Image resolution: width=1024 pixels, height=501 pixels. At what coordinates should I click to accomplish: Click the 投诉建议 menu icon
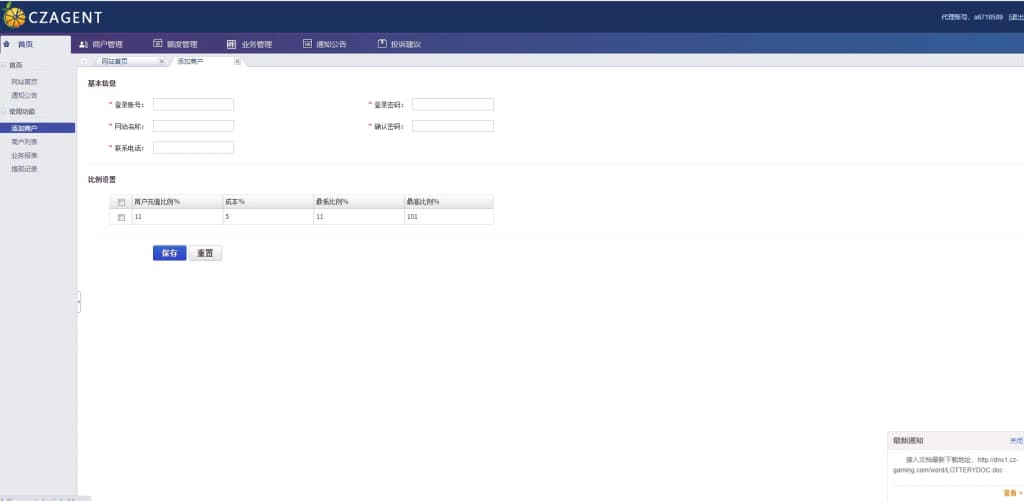382,44
